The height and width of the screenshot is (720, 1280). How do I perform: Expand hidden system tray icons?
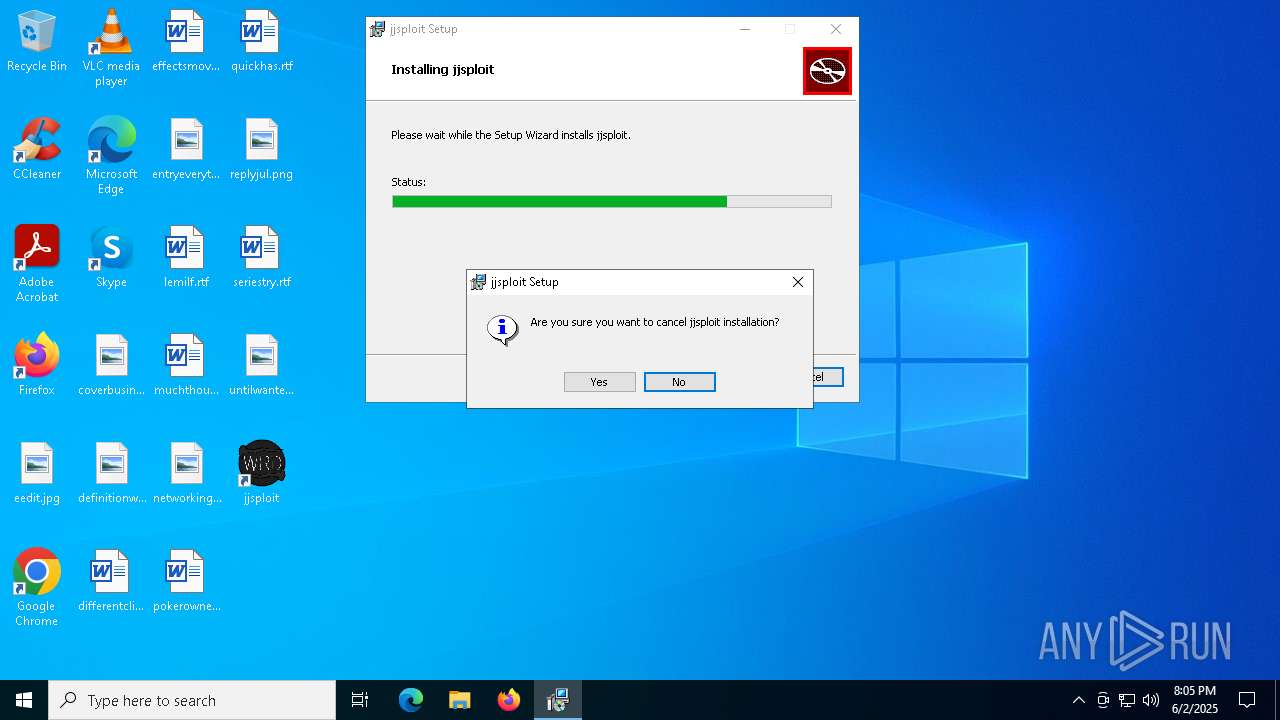(1078, 700)
